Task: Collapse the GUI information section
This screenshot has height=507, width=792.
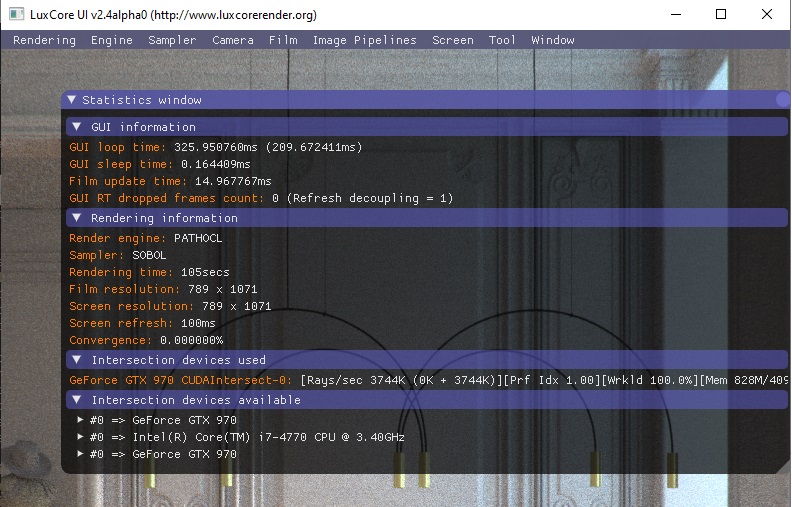Action: [77, 127]
